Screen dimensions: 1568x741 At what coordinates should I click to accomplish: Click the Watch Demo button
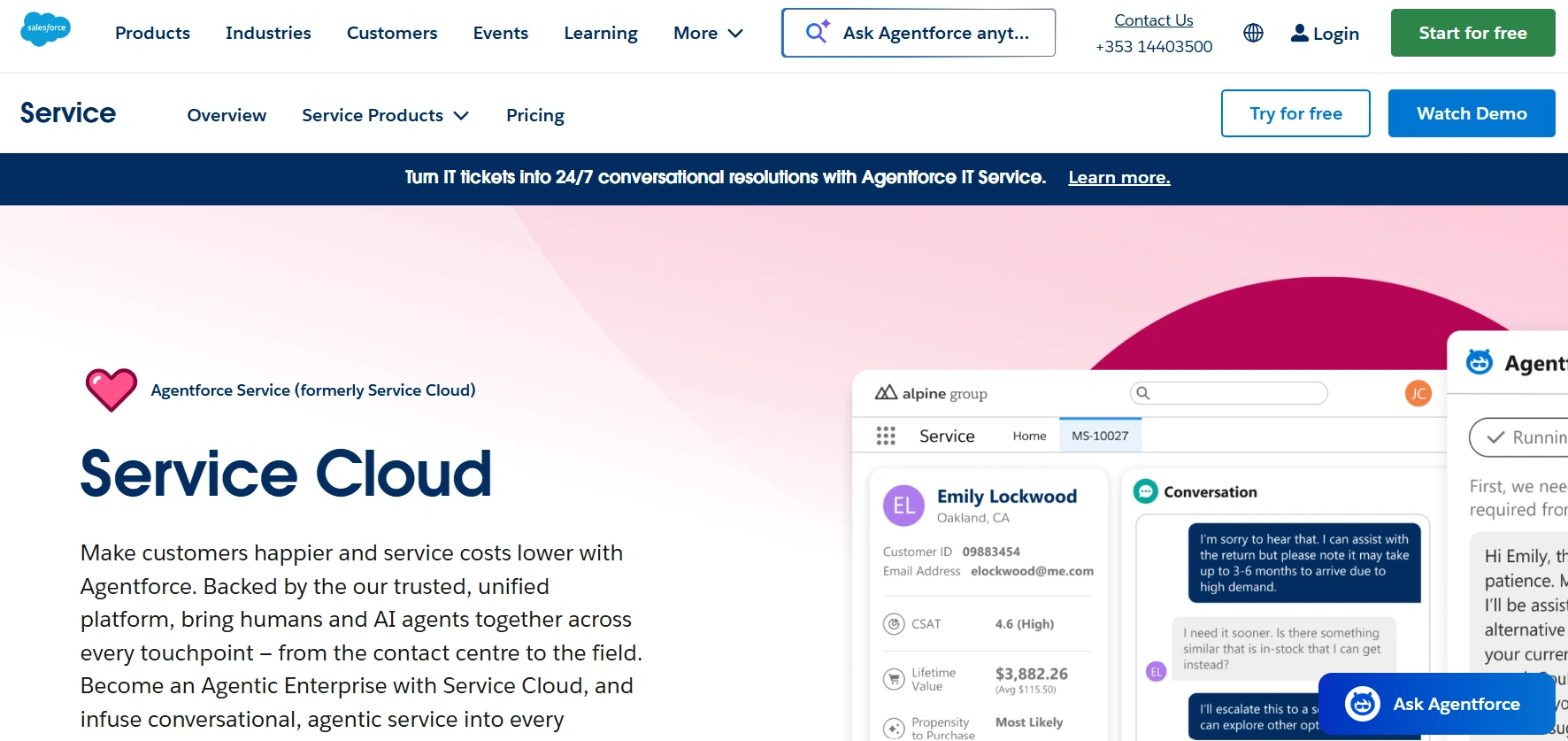click(1471, 113)
